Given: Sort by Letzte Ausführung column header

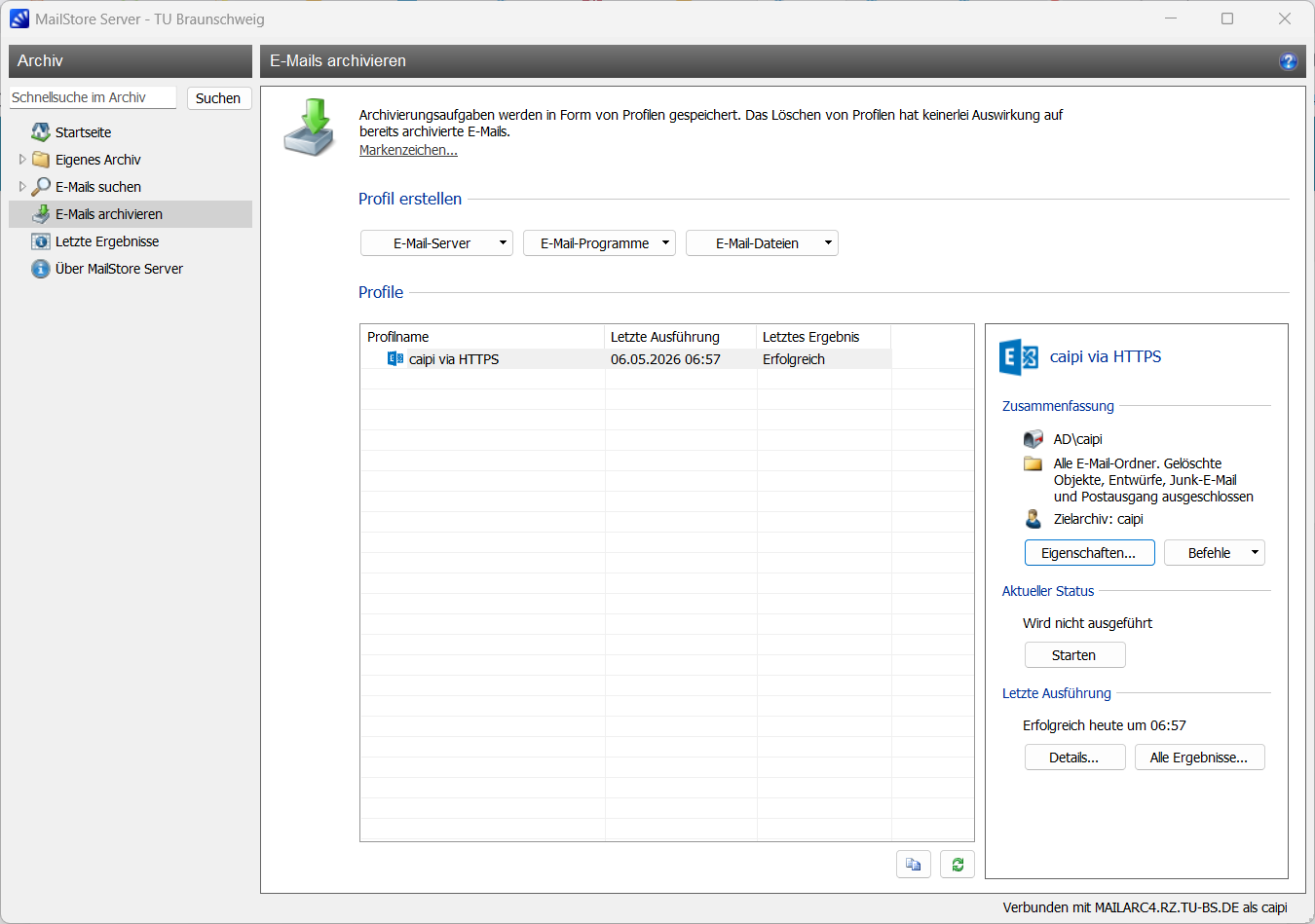Looking at the screenshot, I should 681,337.
